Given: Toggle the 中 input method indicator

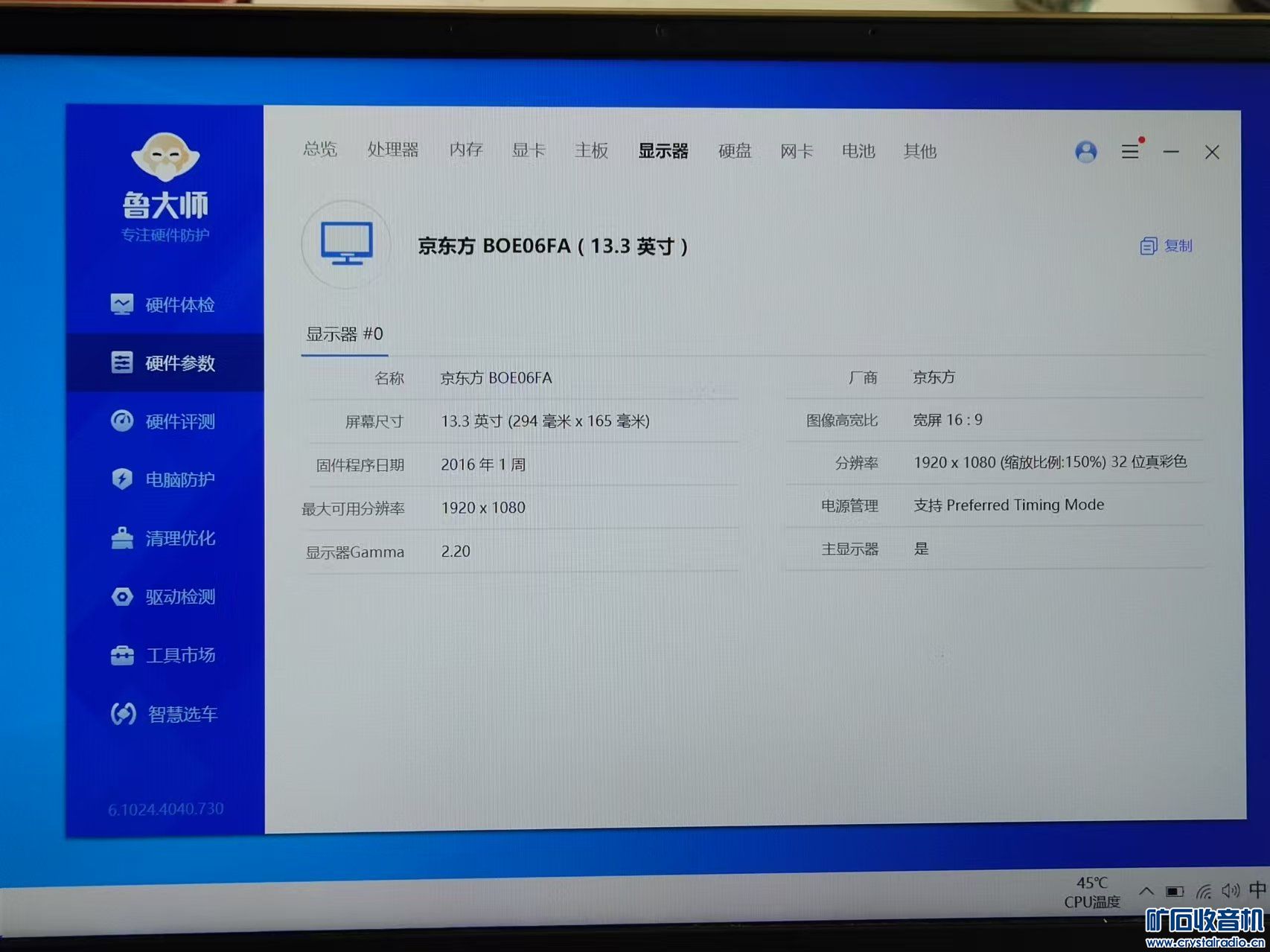Looking at the screenshot, I should 1258,889.
